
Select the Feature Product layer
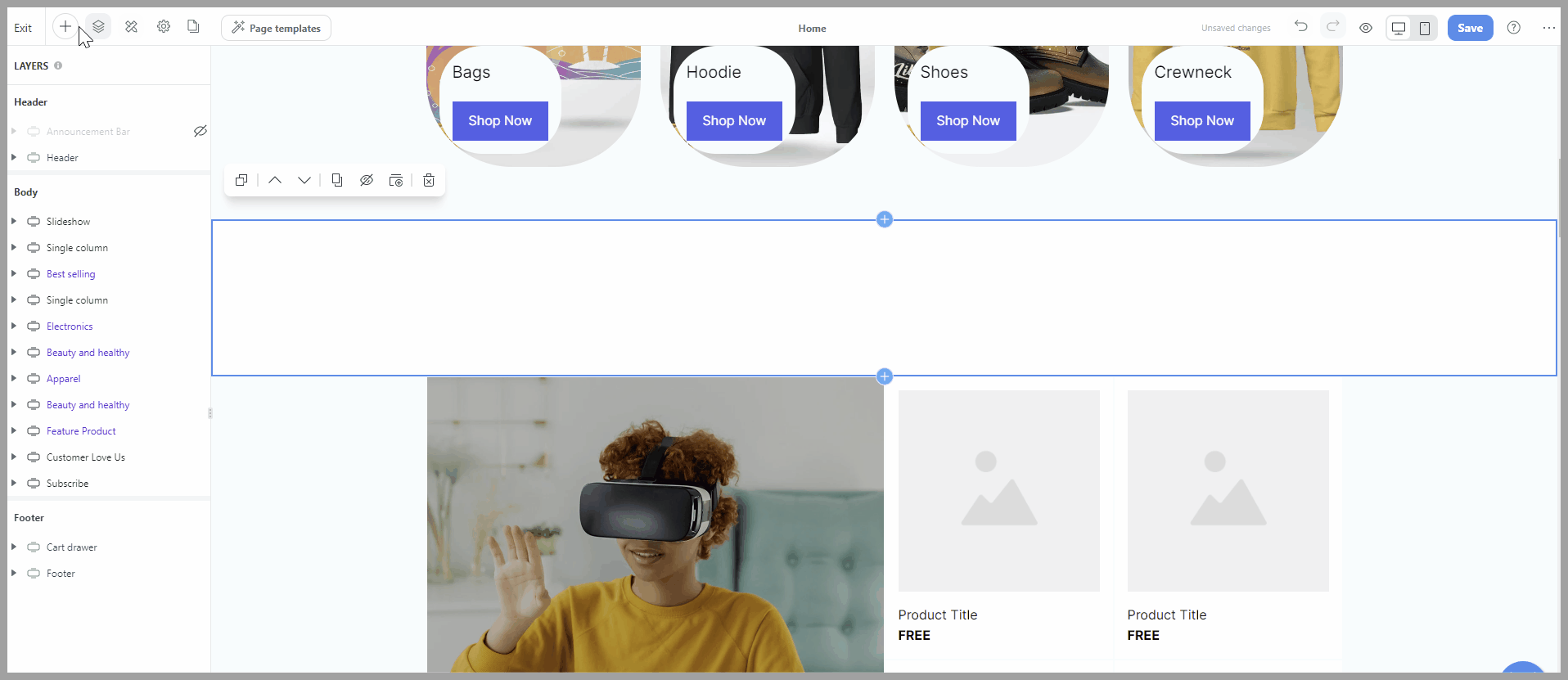point(109,431)
